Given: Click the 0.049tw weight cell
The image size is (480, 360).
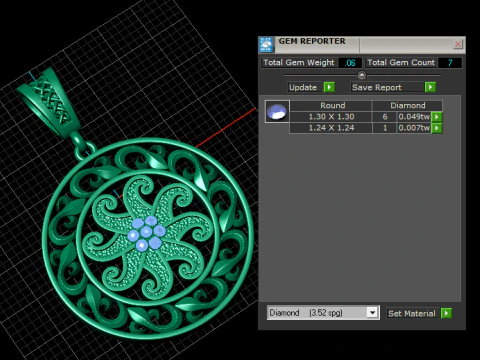Looking at the screenshot, I should tap(414, 117).
